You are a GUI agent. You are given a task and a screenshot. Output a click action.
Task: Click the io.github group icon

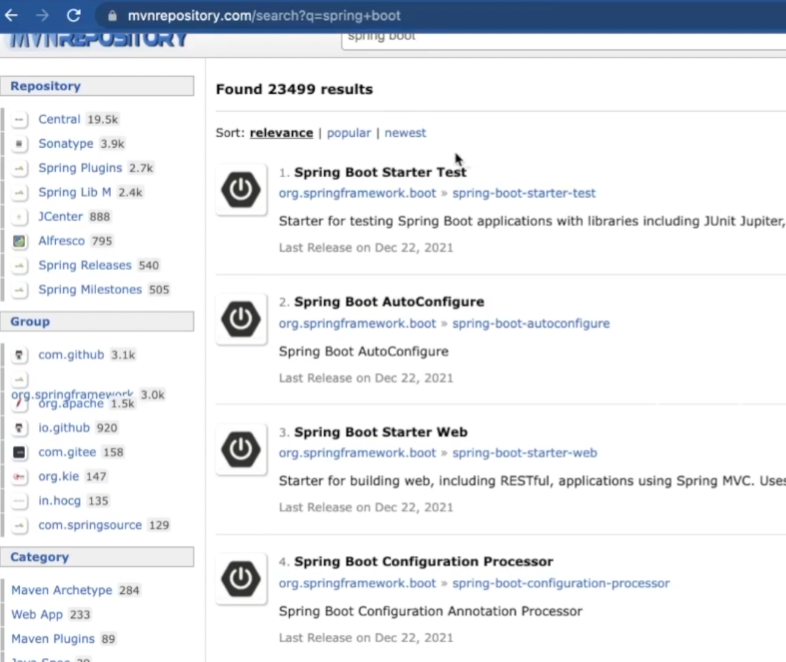click(19, 428)
